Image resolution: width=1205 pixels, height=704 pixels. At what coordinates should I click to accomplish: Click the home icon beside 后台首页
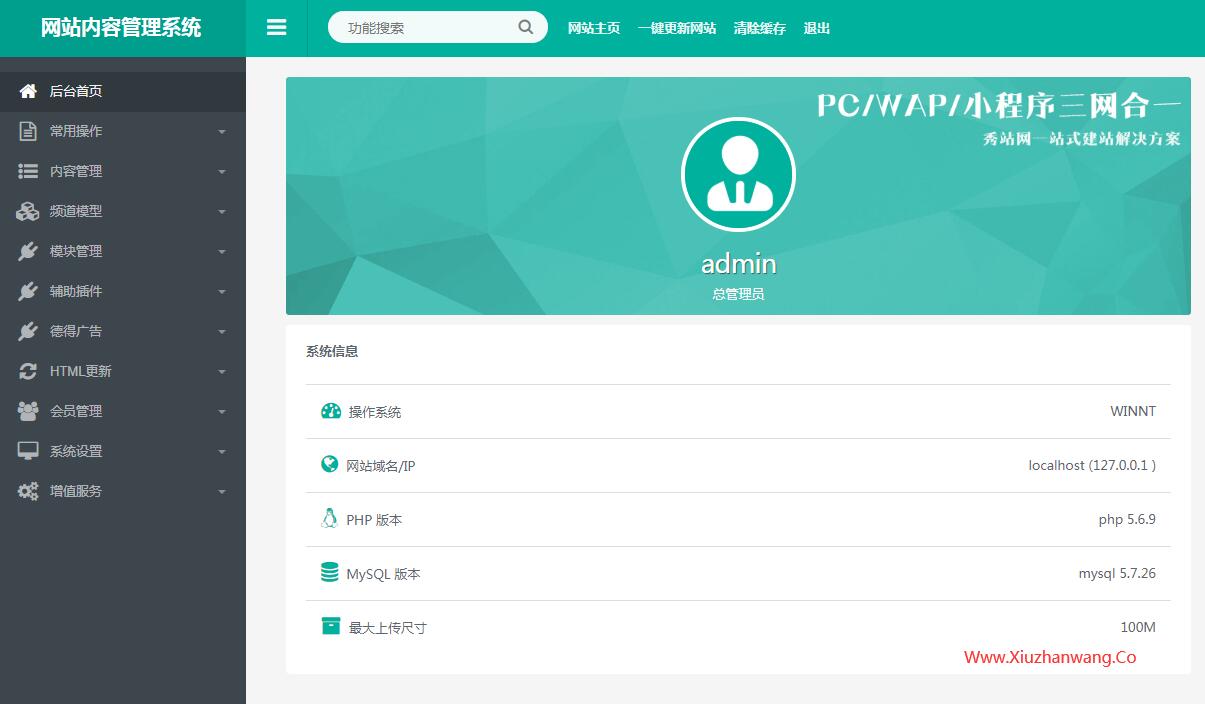point(28,91)
